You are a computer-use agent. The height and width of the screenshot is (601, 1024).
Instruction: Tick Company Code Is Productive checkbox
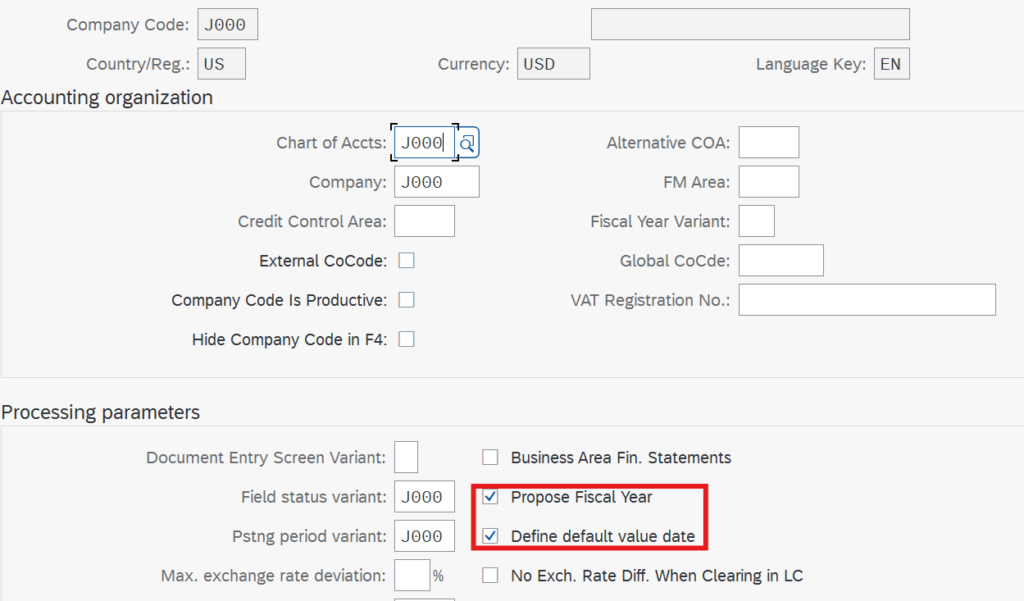pyautogui.click(x=407, y=300)
